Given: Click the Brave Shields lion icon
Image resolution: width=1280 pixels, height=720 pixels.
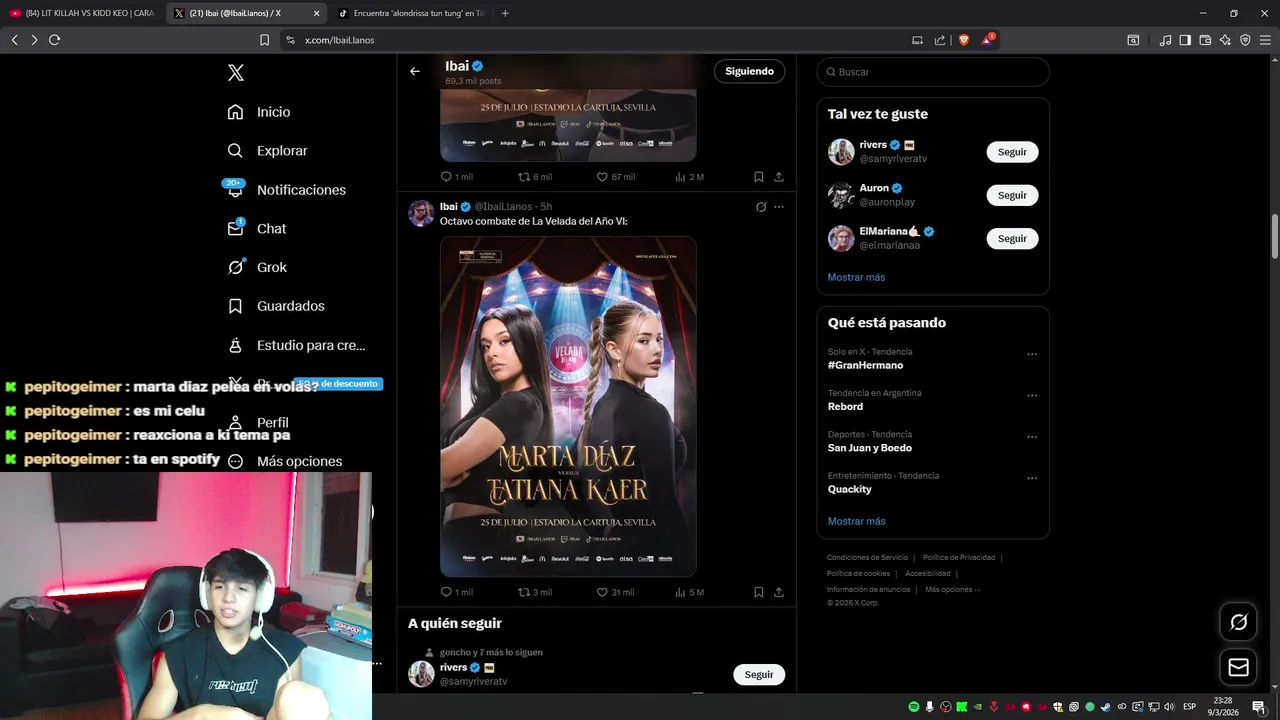Looking at the screenshot, I should pyautogui.click(x=963, y=40).
